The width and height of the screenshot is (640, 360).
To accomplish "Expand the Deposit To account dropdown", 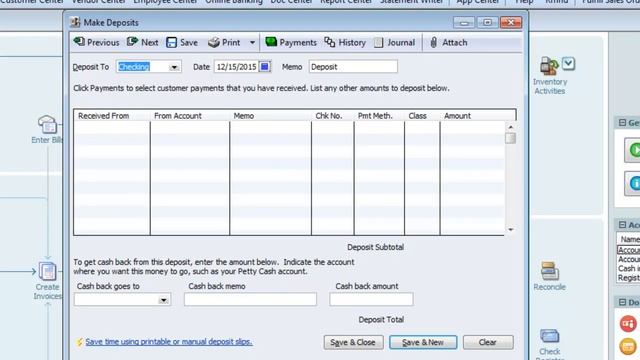I will [174, 67].
